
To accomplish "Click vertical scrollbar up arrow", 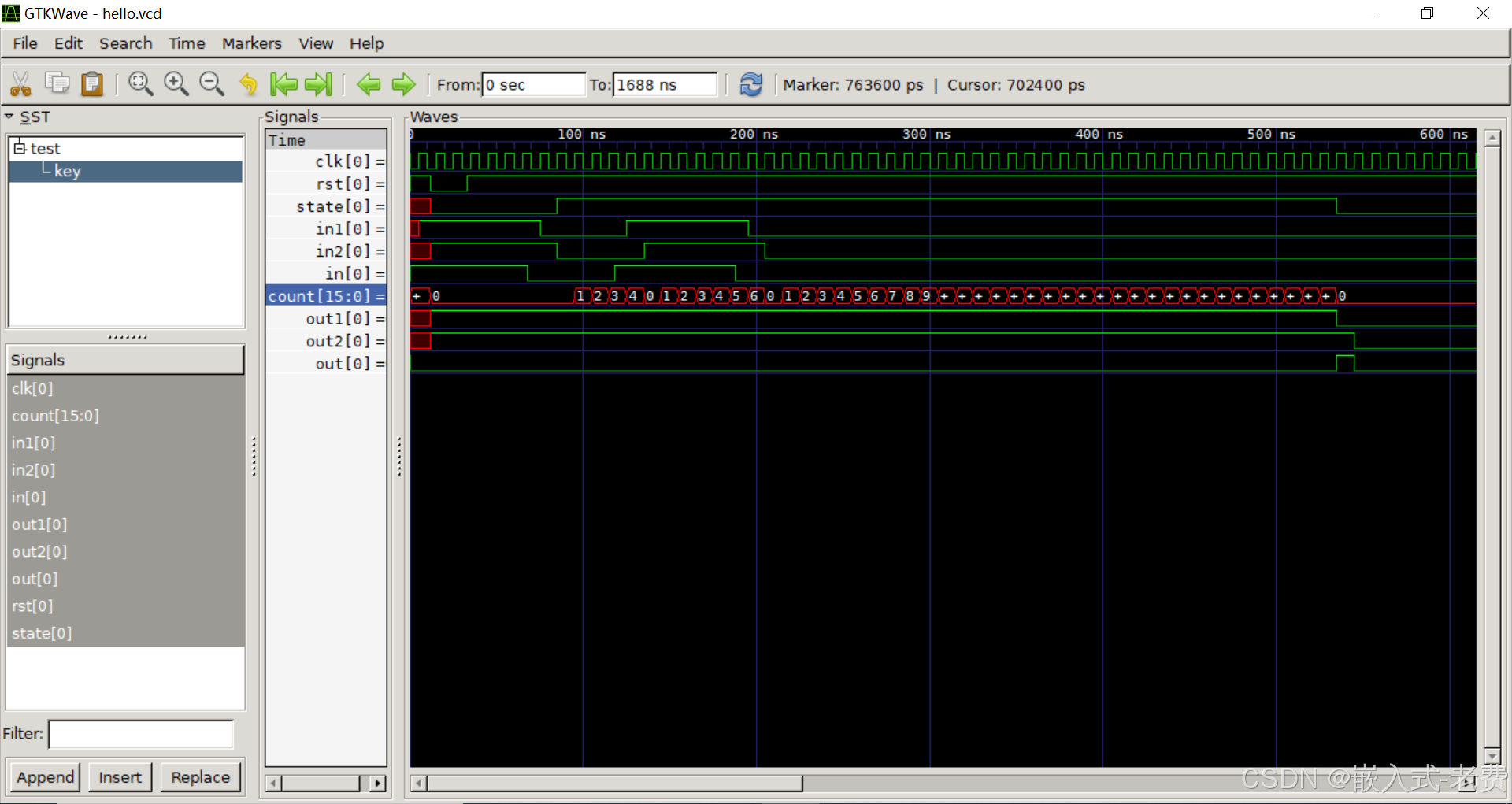I will [1492, 138].
